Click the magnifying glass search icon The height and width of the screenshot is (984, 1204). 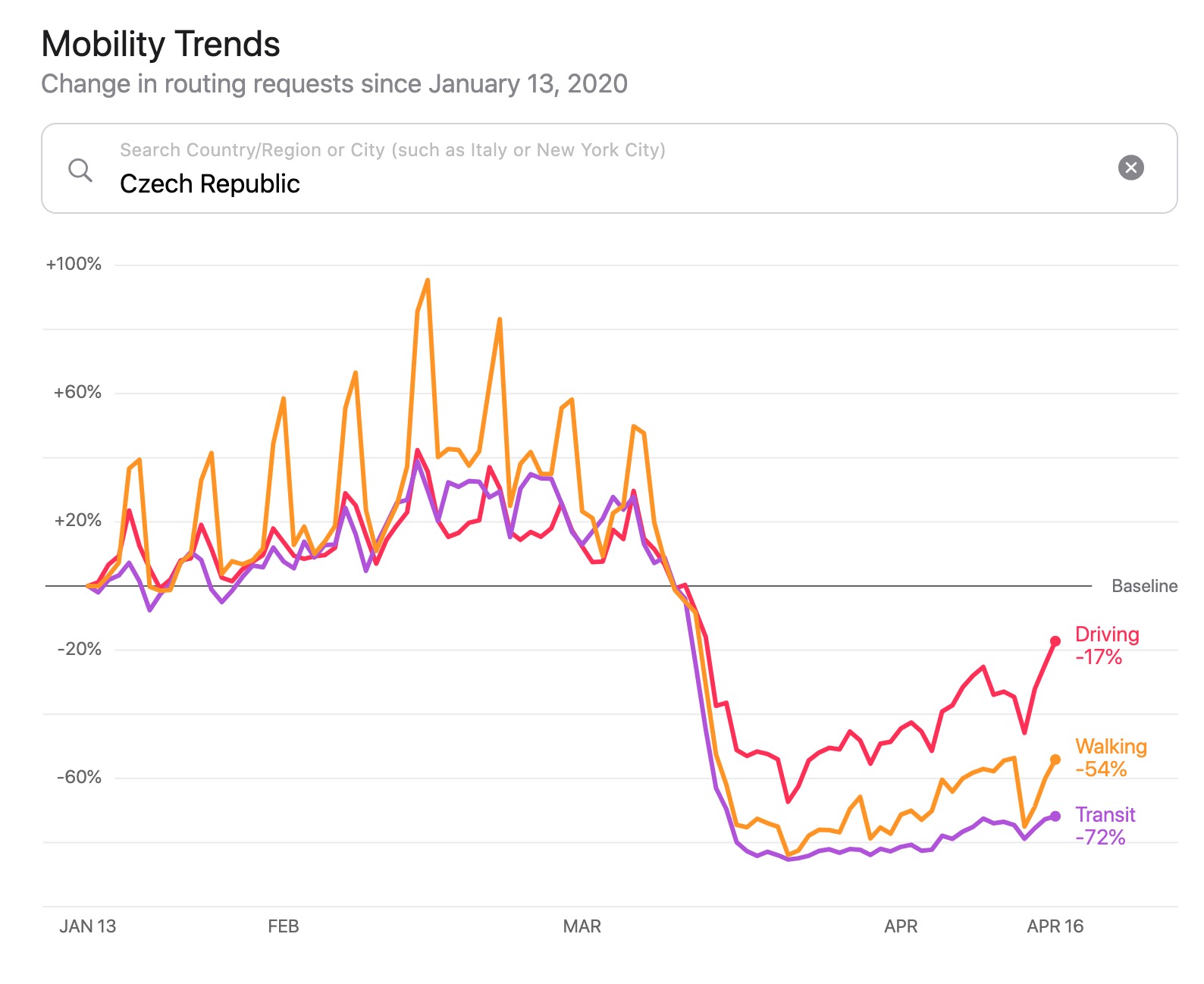(80, 170)
